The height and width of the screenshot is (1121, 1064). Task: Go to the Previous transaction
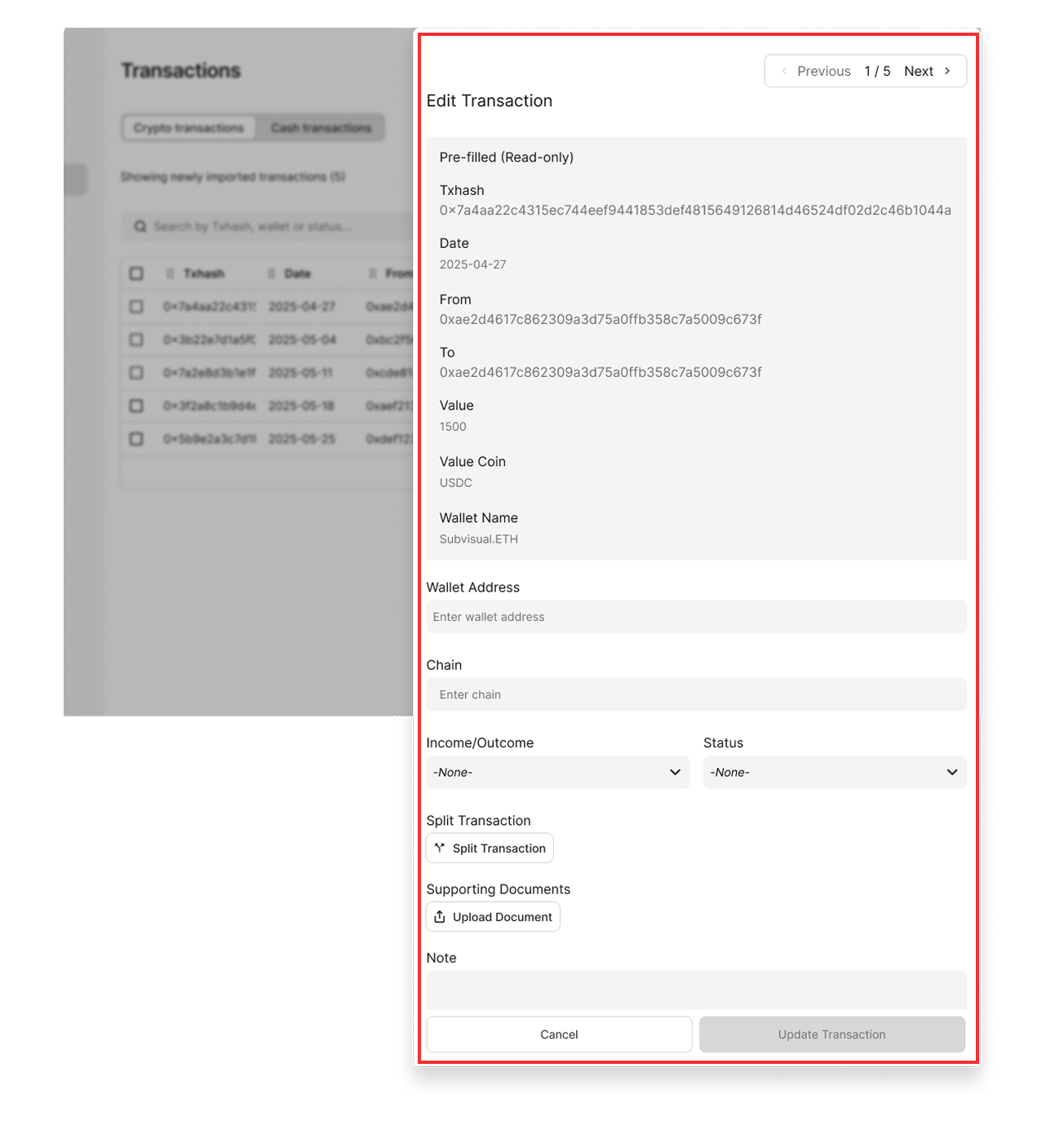point(815,71)
